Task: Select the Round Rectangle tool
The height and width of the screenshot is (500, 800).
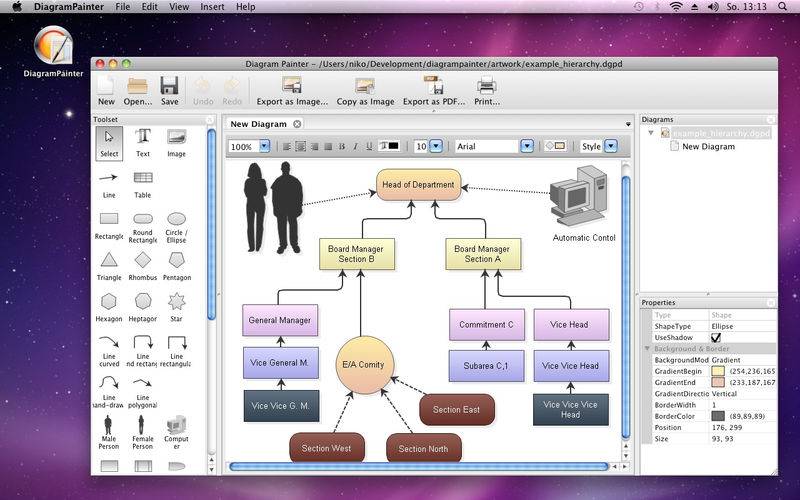Action: tap(143, 227)
